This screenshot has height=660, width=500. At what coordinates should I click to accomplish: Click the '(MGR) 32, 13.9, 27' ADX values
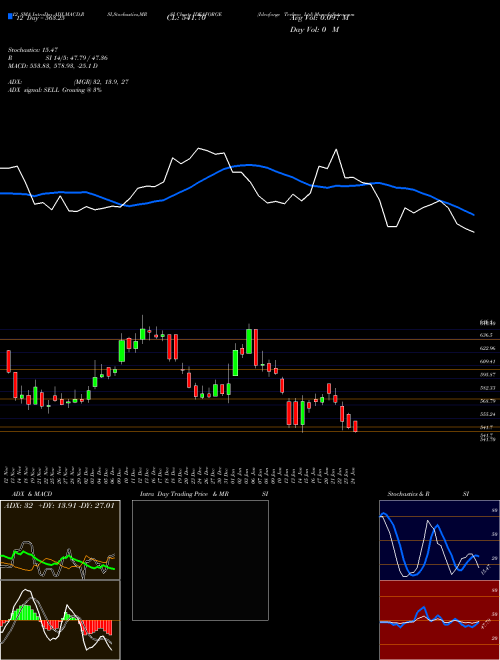[x=101, y=82]
